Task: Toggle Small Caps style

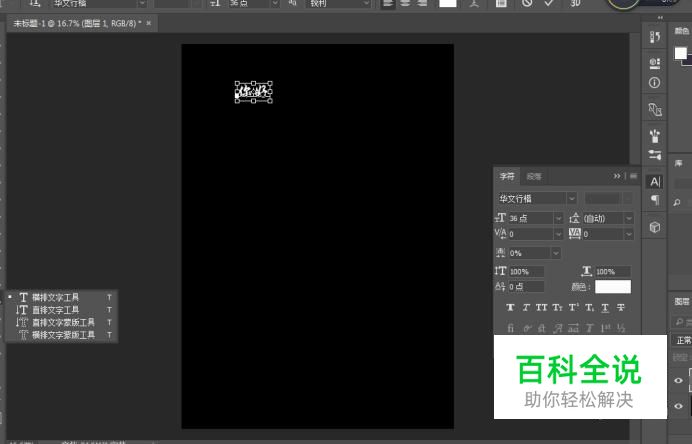Action: [557, 308]
